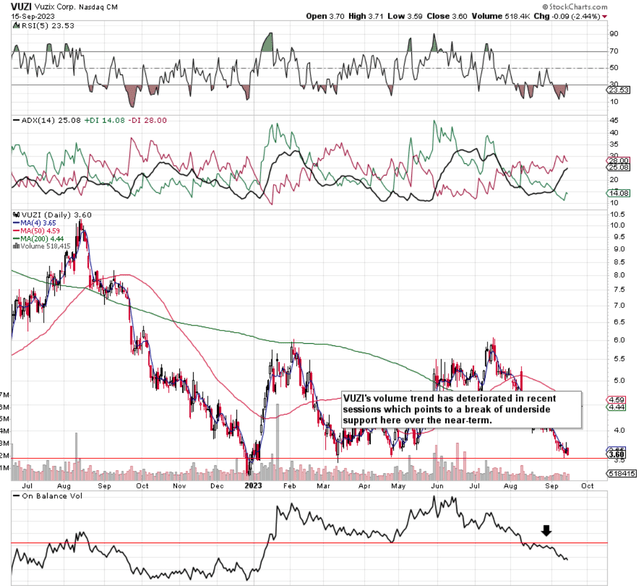Click the red down-triangle change indicator

coord(604,17)
